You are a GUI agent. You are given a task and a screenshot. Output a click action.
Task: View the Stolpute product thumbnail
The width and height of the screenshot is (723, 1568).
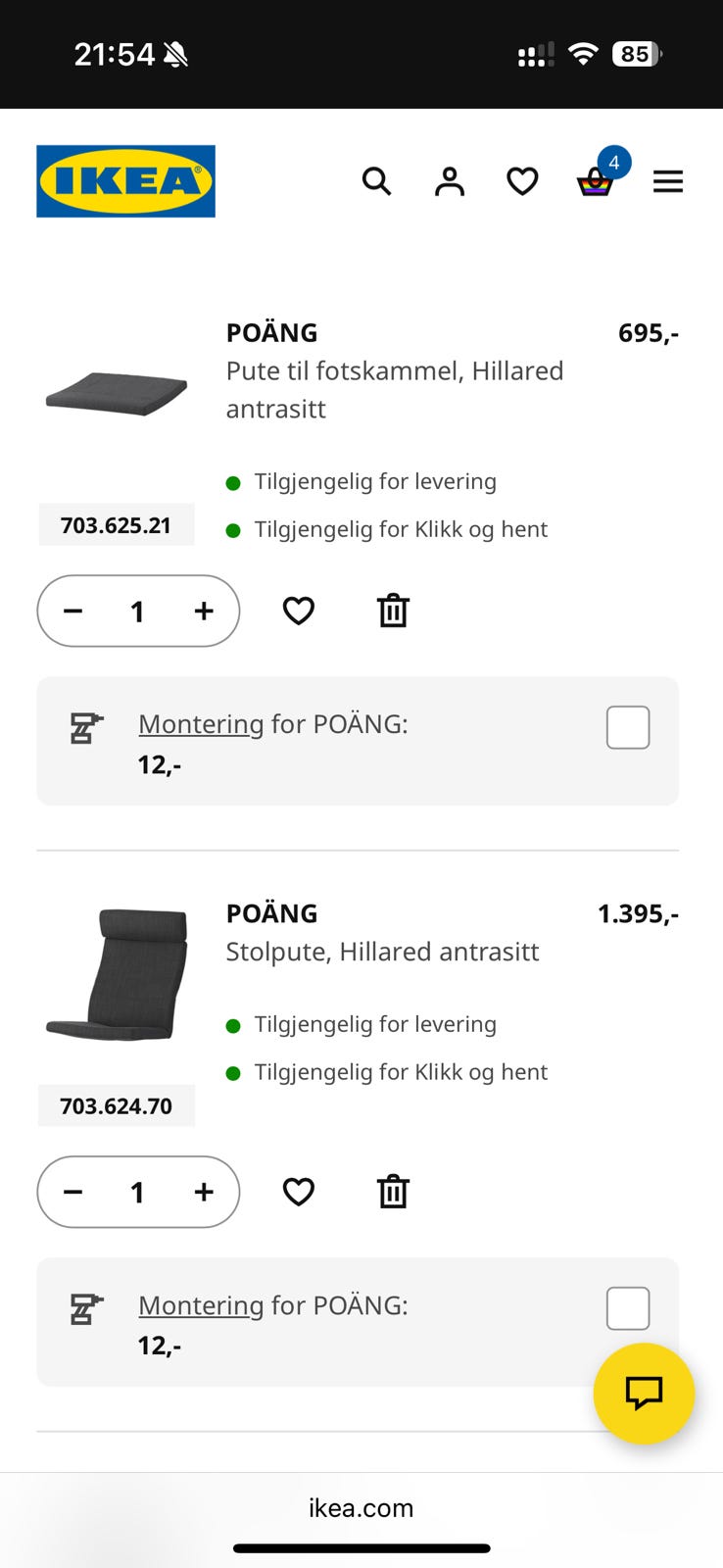click(x=117, y=975)
